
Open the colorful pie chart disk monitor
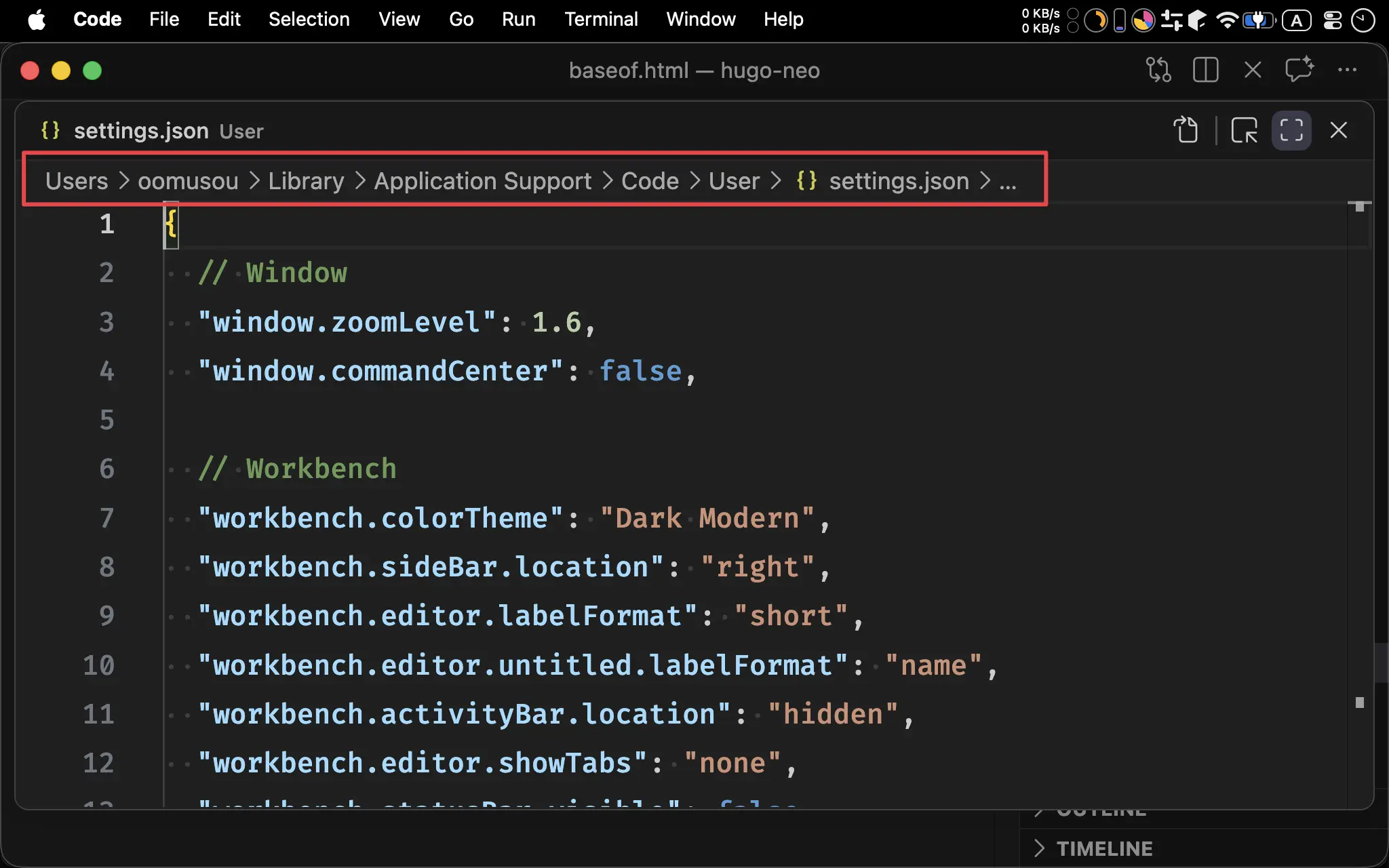tap(1143, 20)
